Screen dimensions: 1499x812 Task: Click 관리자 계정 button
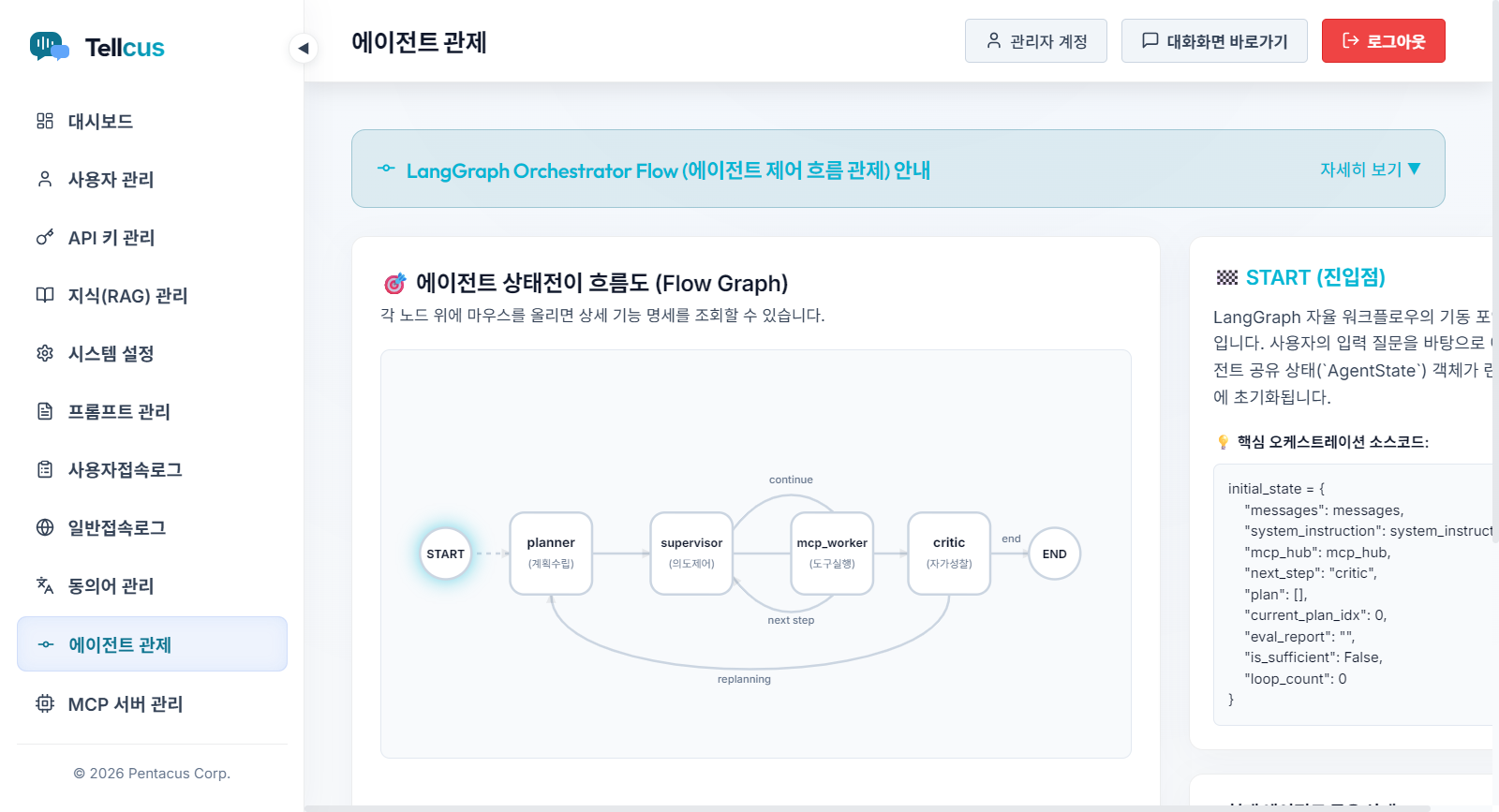[1036, 40]
